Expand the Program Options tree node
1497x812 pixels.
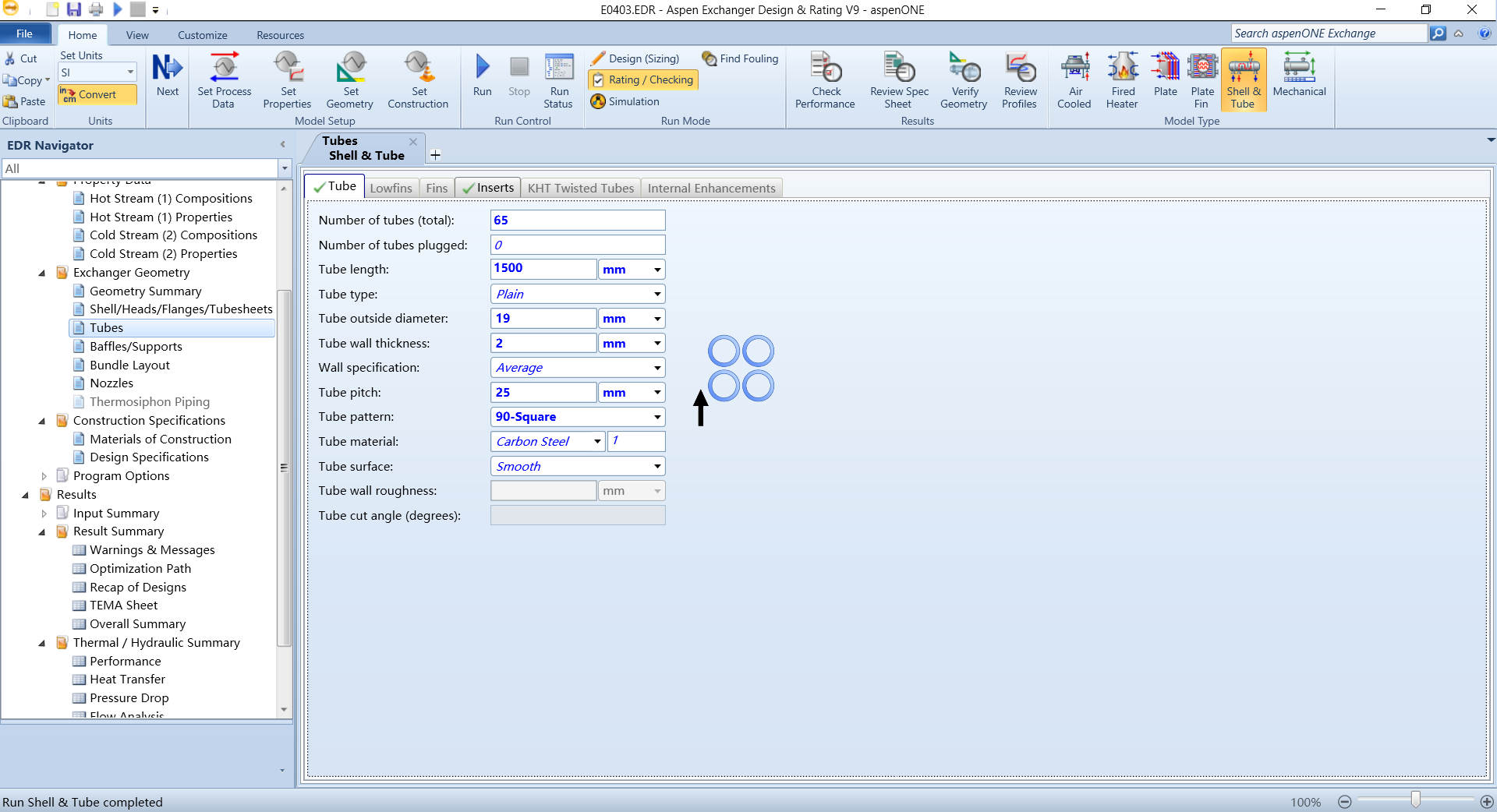click(44, 476)
